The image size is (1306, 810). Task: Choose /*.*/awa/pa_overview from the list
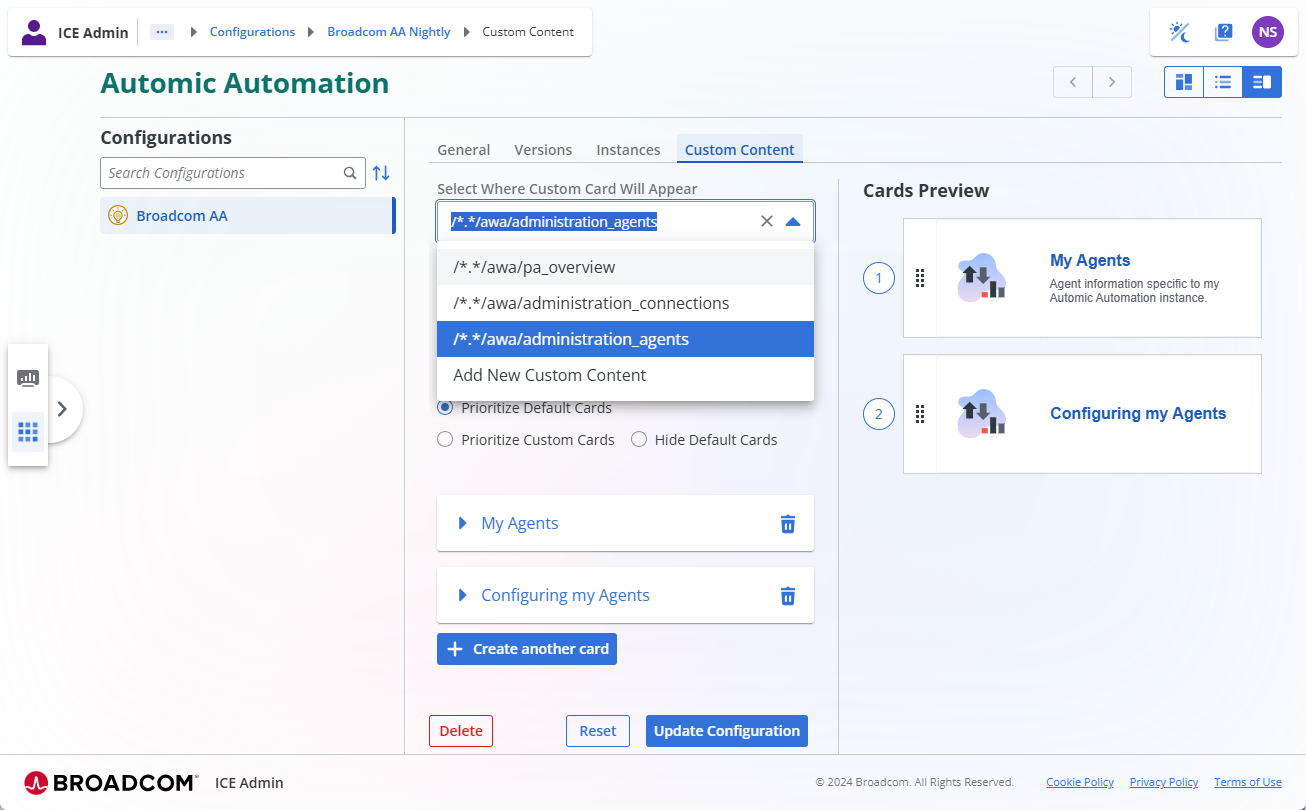[534, 268]
